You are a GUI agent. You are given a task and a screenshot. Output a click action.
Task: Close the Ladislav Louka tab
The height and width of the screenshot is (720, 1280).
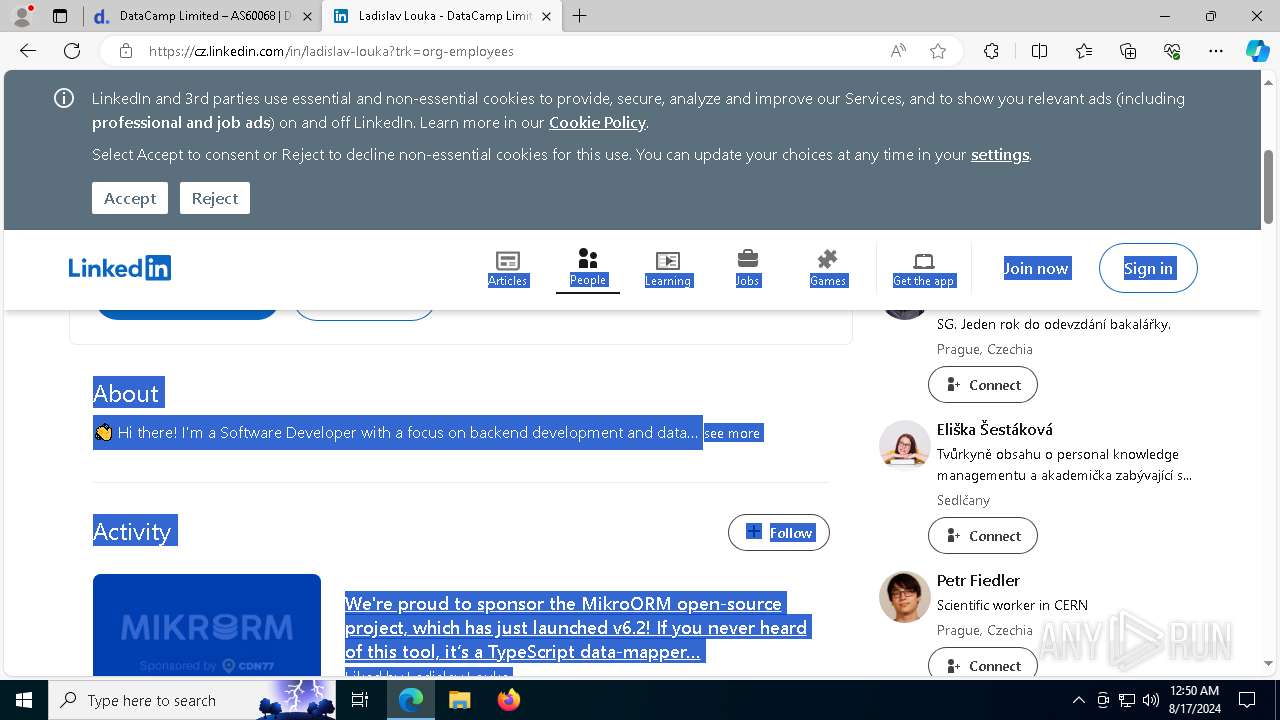[546, 16]
